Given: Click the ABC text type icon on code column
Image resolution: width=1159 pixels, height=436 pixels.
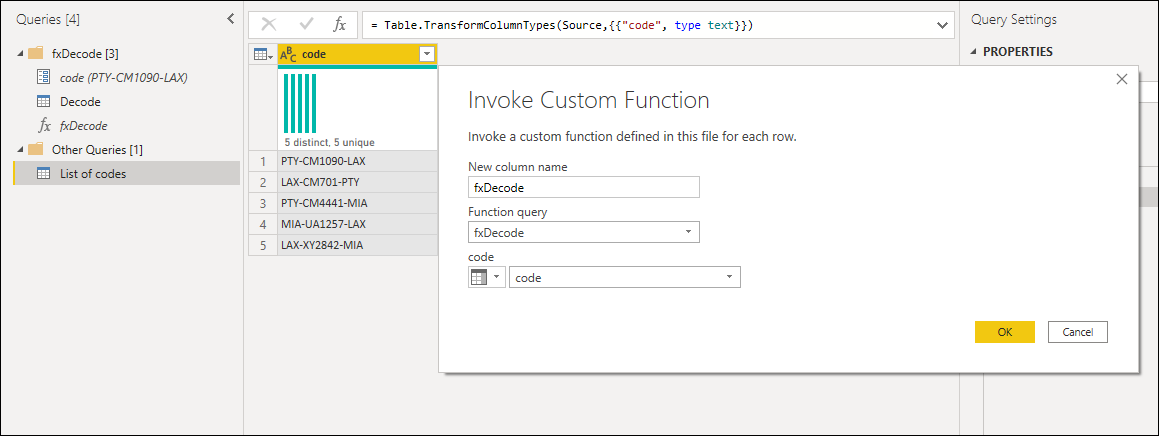Looking at the screenshot, I should [x=288, y=55].
